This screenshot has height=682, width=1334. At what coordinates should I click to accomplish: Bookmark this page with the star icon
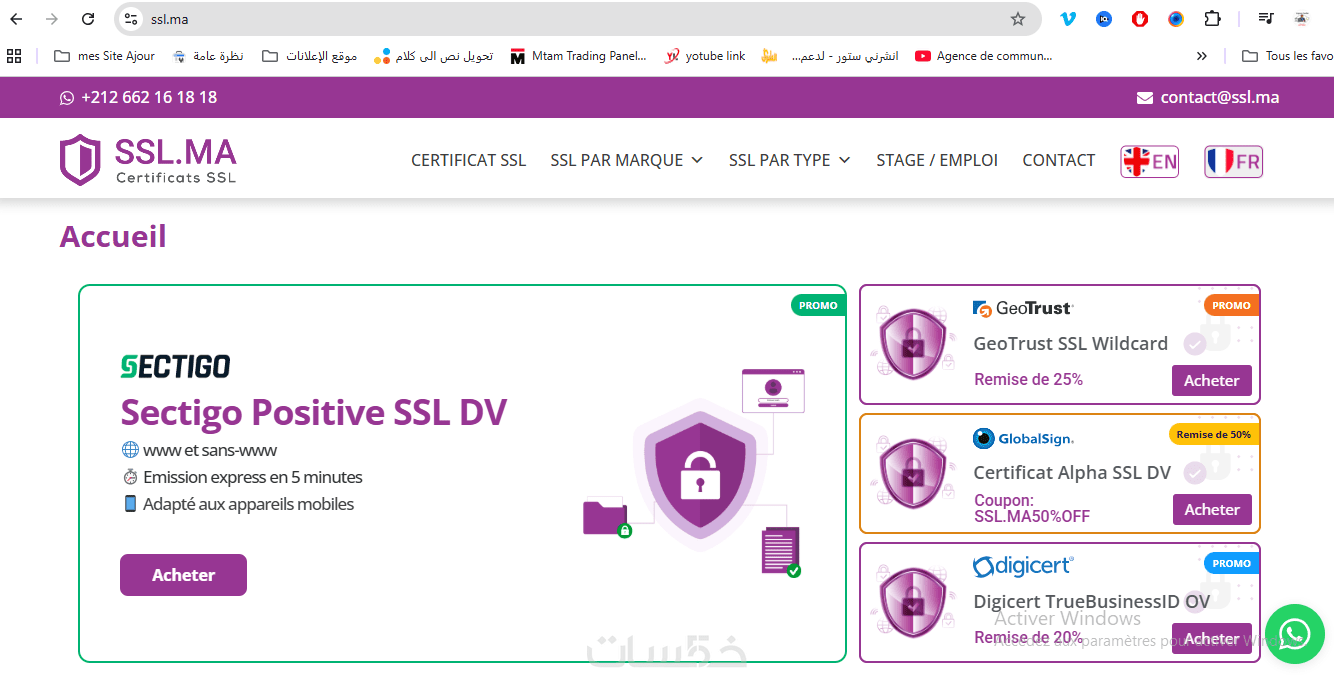tap(1018, 19)
